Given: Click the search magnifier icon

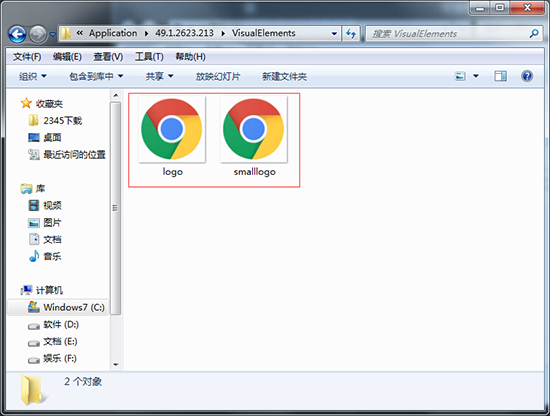Looking at the screenshot, I should 534,34.
